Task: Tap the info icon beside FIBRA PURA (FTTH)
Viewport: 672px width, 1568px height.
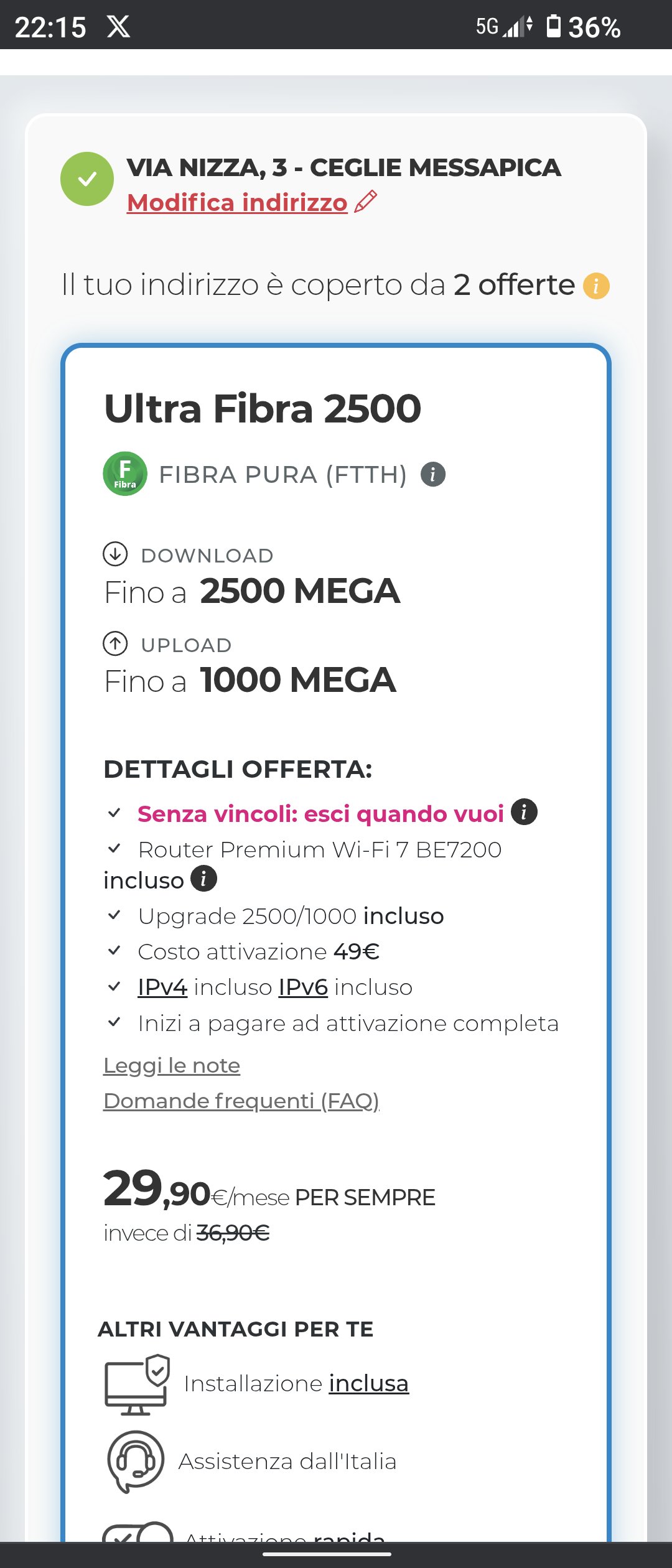Action: click(x=433, y=475)
